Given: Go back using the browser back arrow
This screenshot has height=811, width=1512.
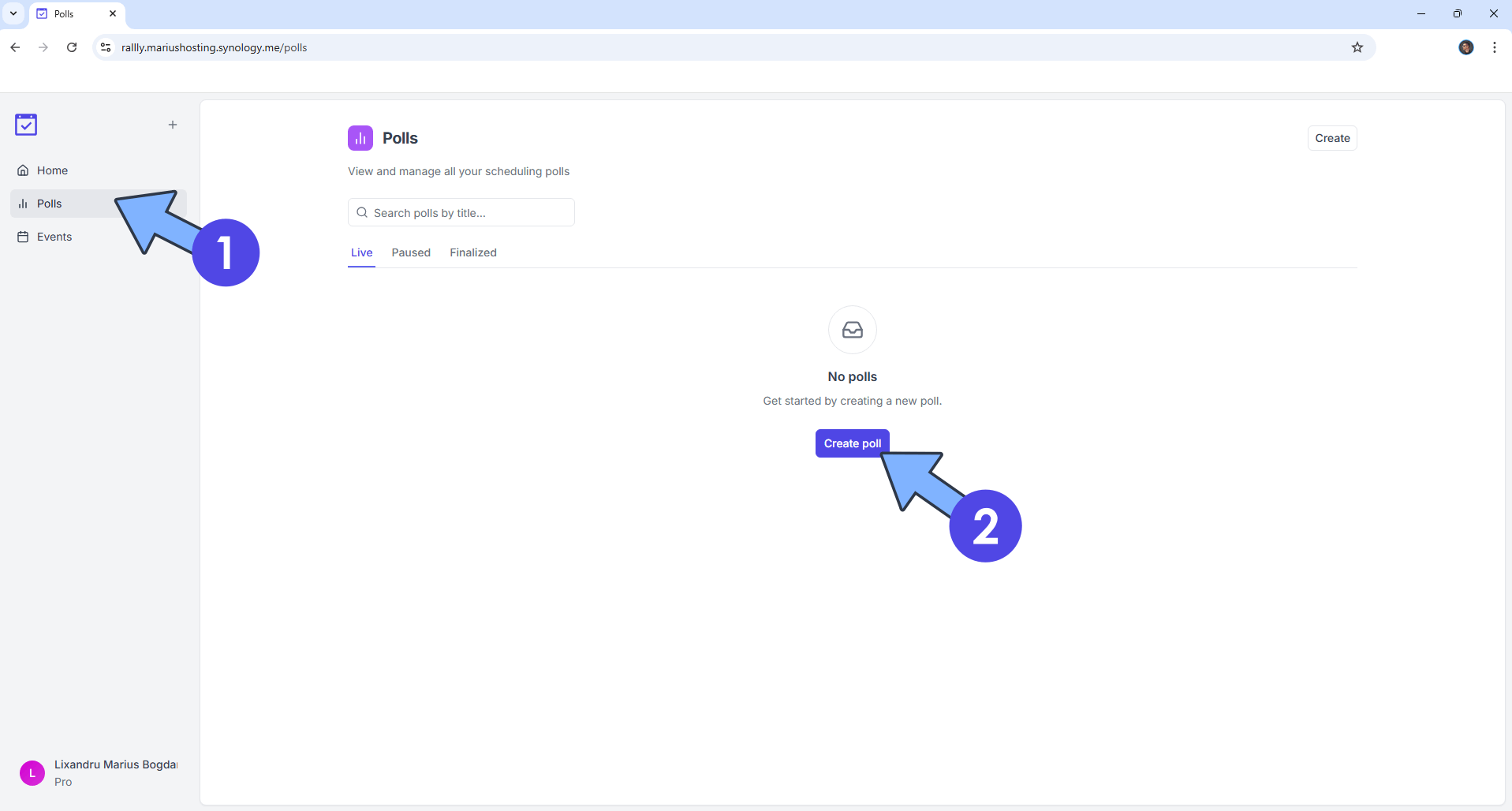Looking at the screenshot, I should click(15, 47).
